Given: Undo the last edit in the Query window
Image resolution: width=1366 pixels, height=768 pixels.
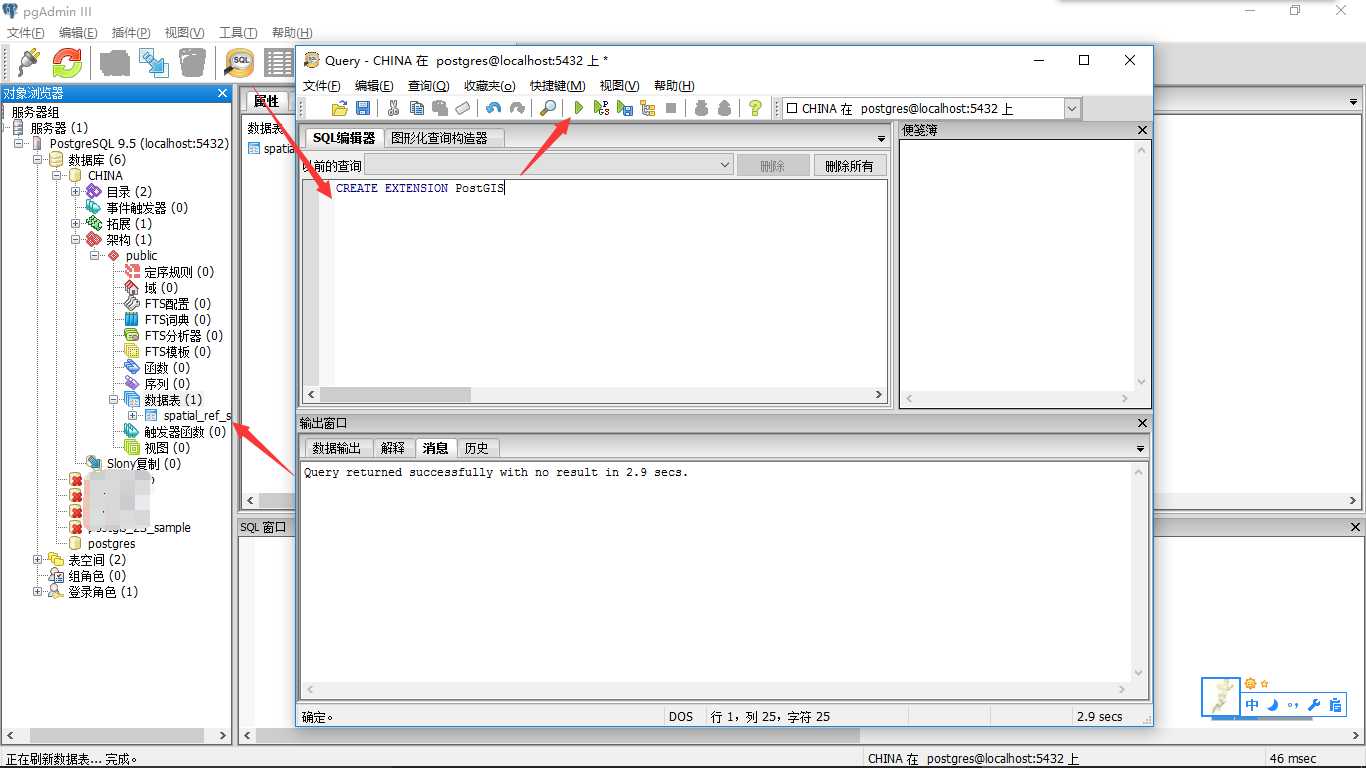Looking at the screenshot, I should (493, 108).
